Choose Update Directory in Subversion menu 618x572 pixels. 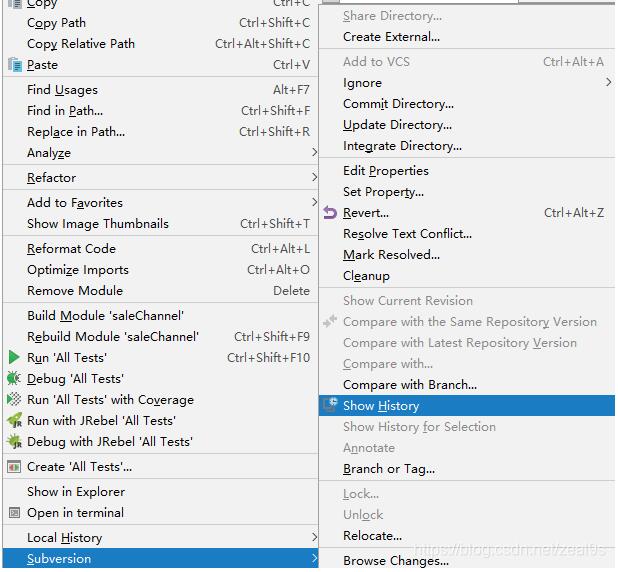click(x=397, y=125)
